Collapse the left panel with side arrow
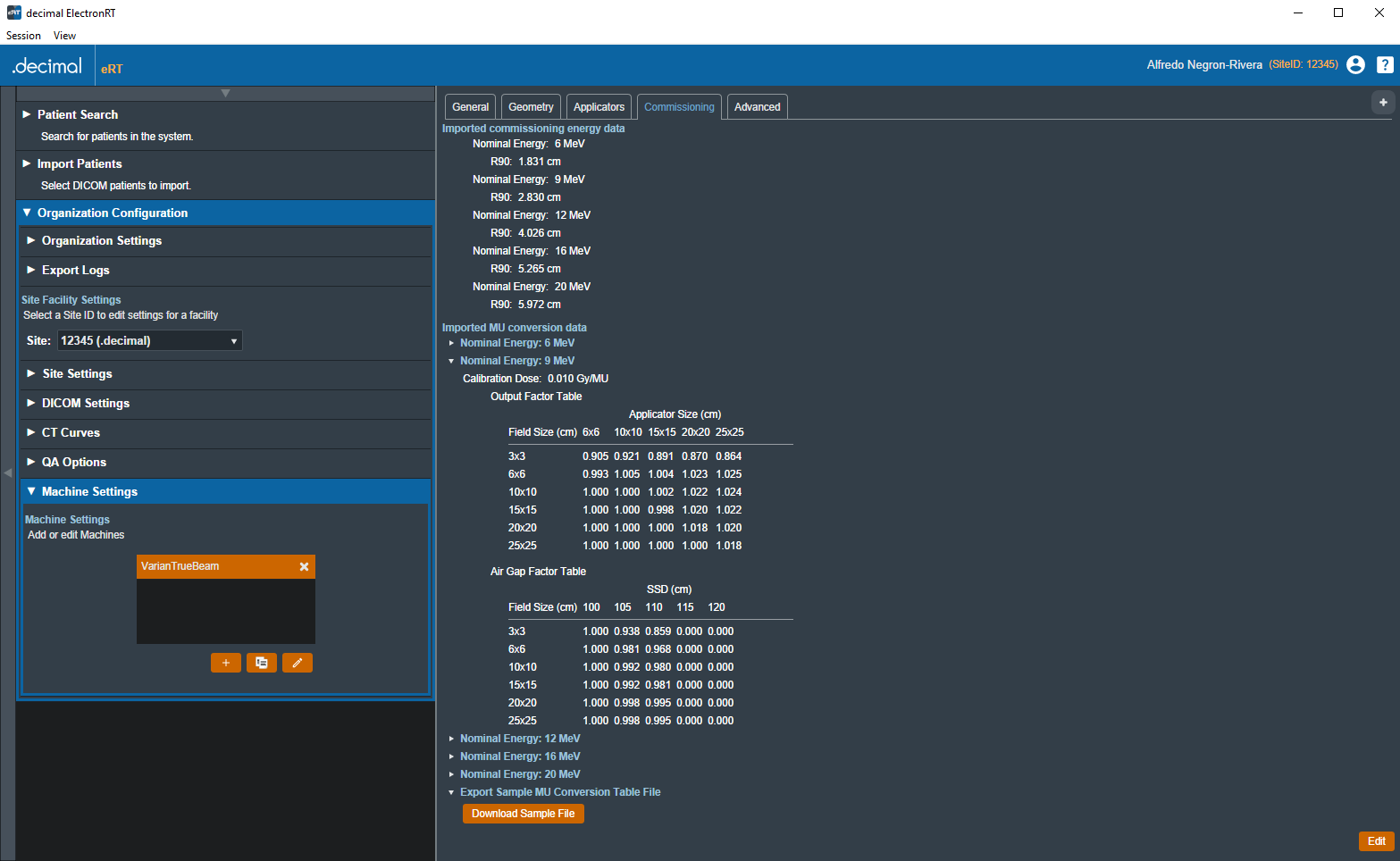This screenshot has height=861, width=1400. [x=8, y=472]
